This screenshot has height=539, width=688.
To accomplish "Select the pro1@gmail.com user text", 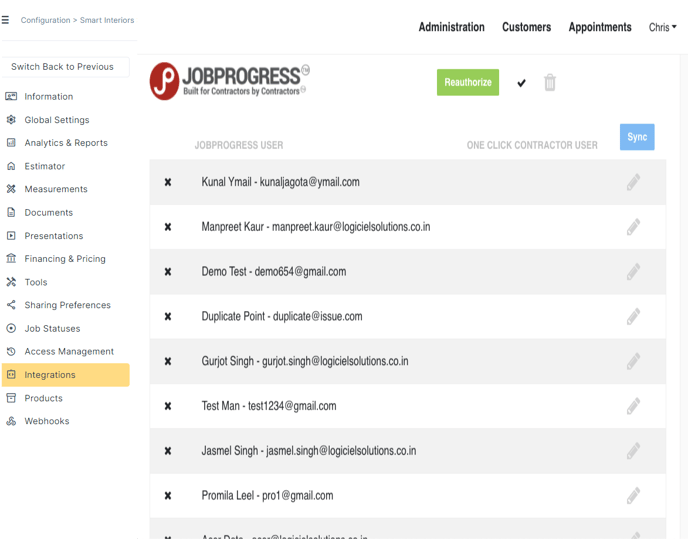I will coord(297,496).
